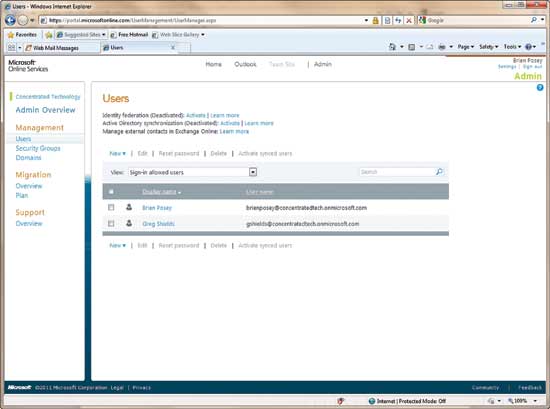
Task: Go to Home in the top navigation
Action: coord(213,64)
